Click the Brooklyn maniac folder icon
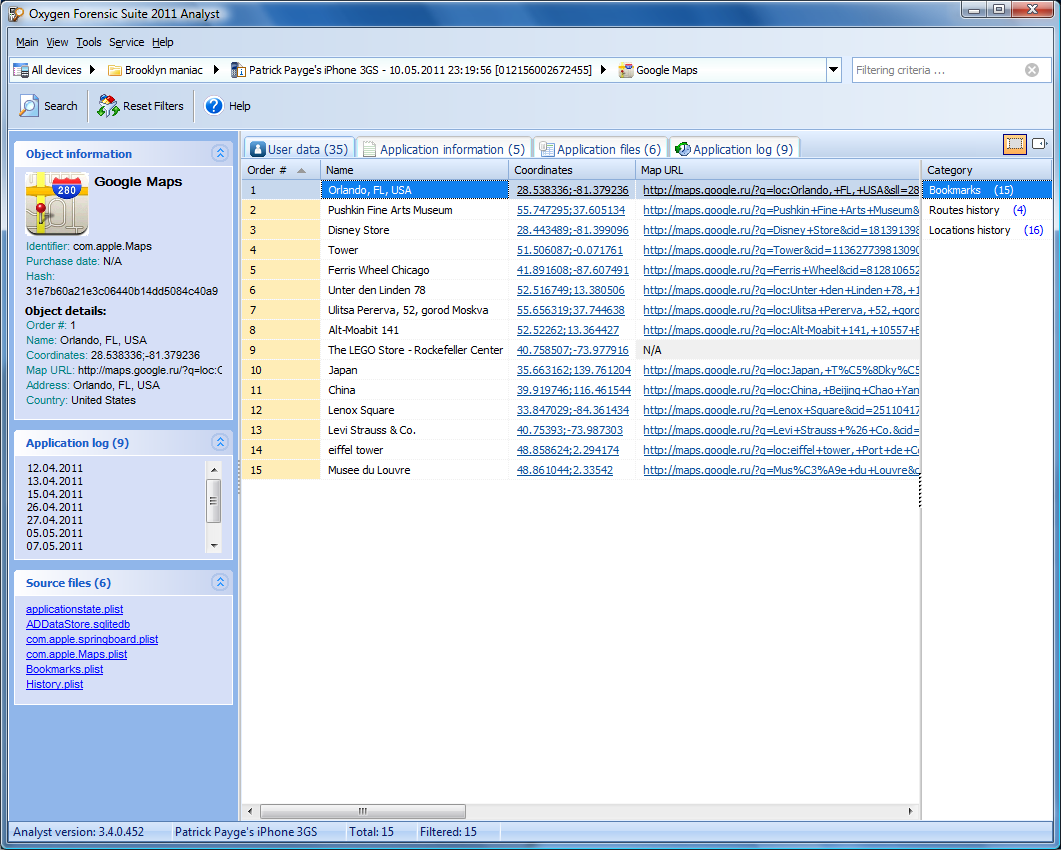 click(115, 70)
